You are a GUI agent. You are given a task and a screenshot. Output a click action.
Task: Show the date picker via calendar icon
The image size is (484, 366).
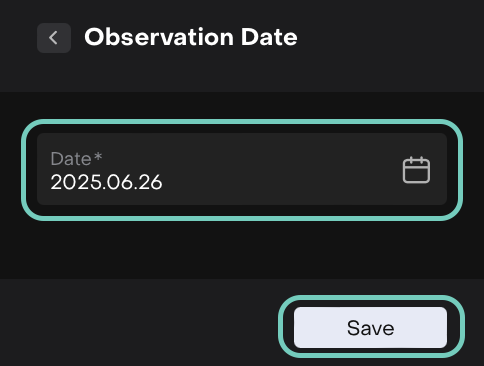click(416, 170)
